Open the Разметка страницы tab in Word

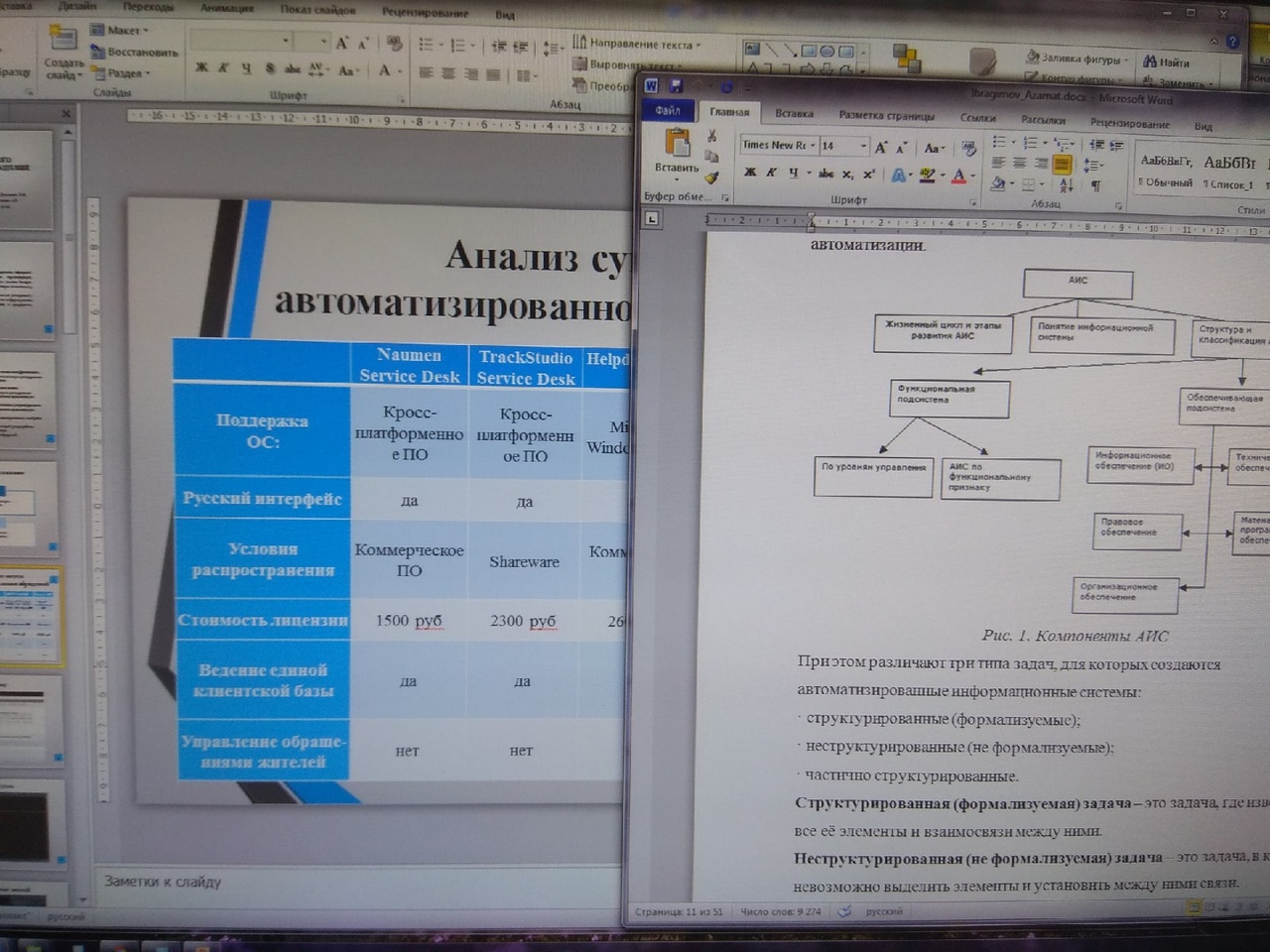coord(886,116)
